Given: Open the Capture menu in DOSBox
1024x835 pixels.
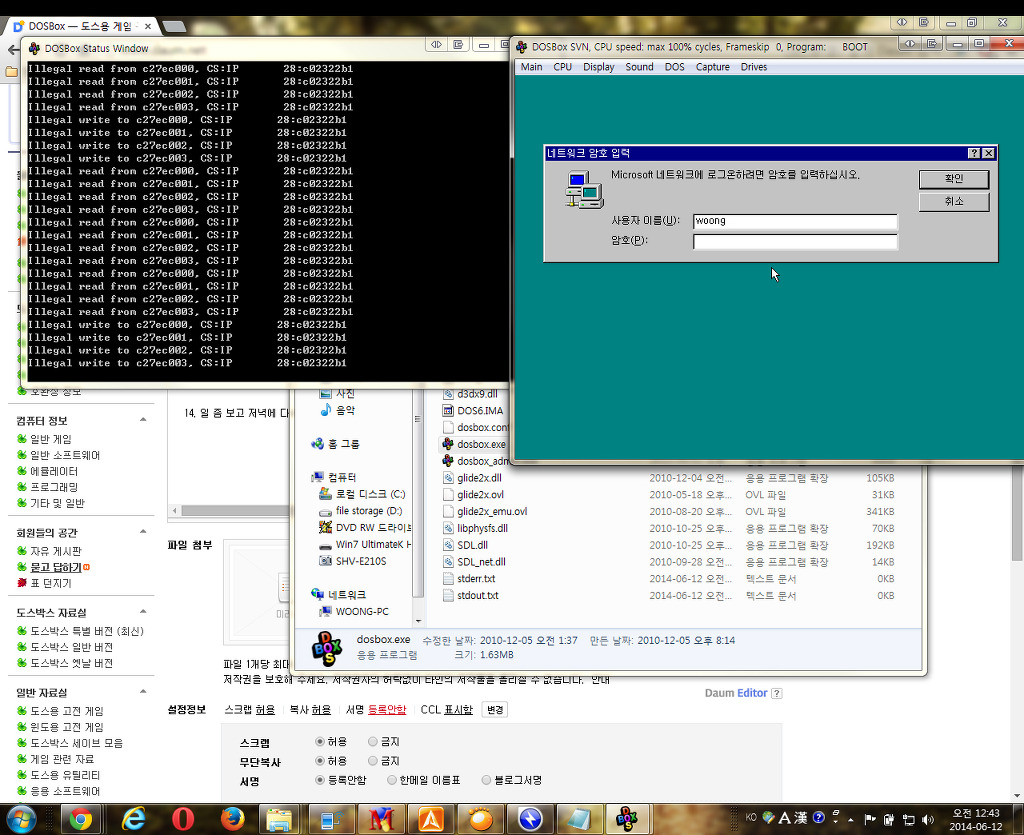Looking at the screenshot, I should pyautogui.click(x=712, y=67).
